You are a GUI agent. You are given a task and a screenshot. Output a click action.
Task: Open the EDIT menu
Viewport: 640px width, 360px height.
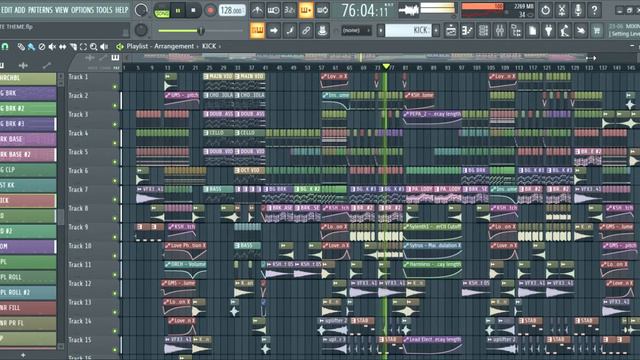point(6,10)
